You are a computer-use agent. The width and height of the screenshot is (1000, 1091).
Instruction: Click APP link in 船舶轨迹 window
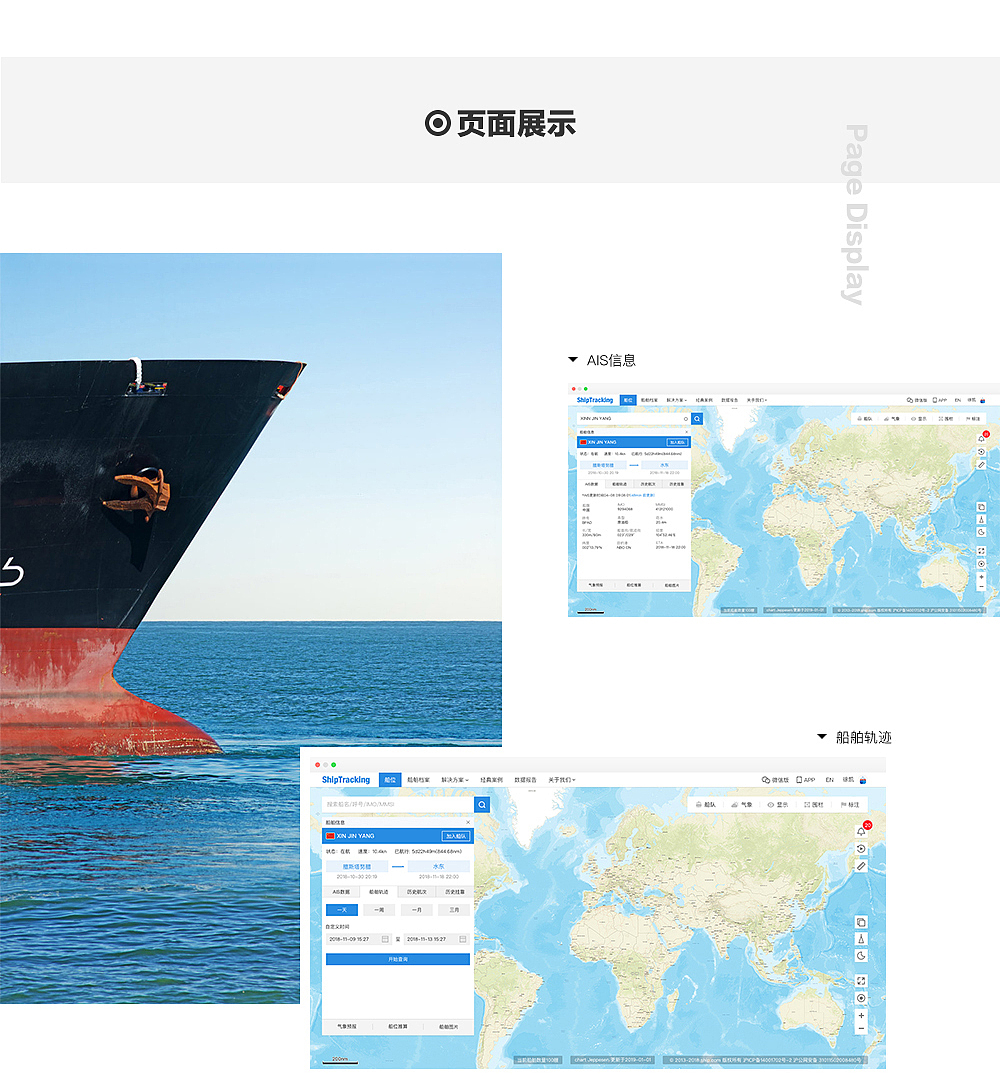pyautogui.click(x=806, y=780)
